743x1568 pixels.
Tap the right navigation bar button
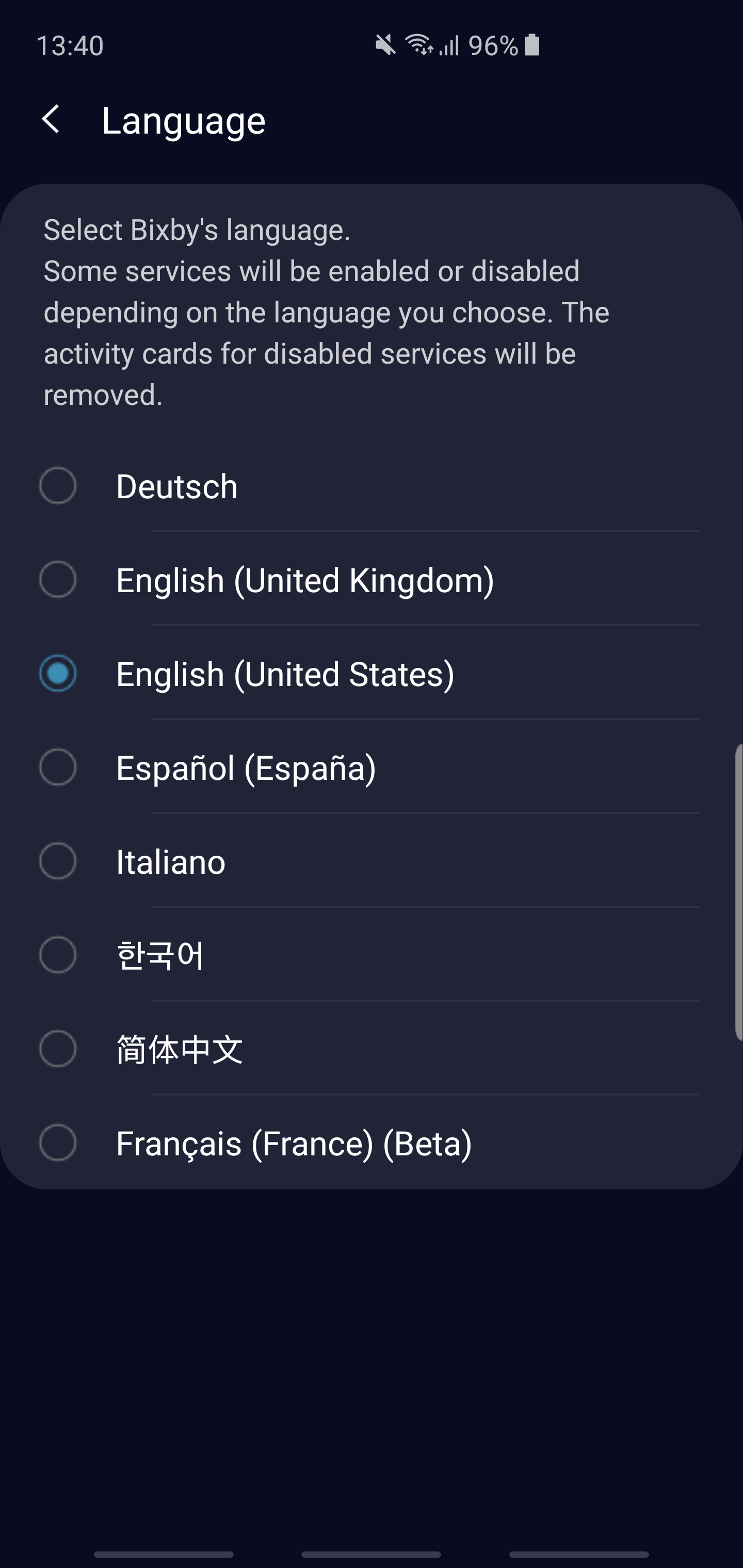click(578, 1554)
